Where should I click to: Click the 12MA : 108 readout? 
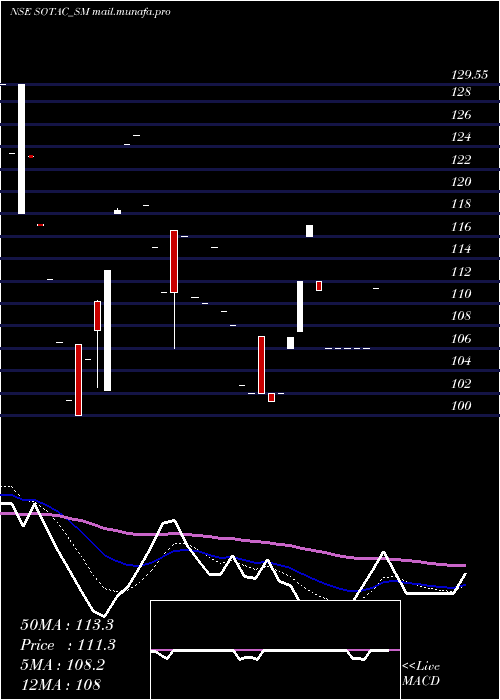click(60, 684)
